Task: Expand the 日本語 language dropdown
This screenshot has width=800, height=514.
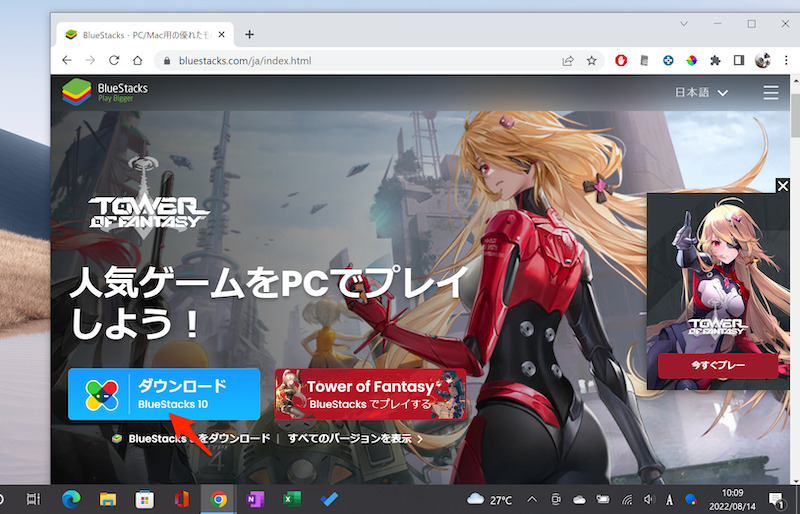Action: click(x=701, y=93)
